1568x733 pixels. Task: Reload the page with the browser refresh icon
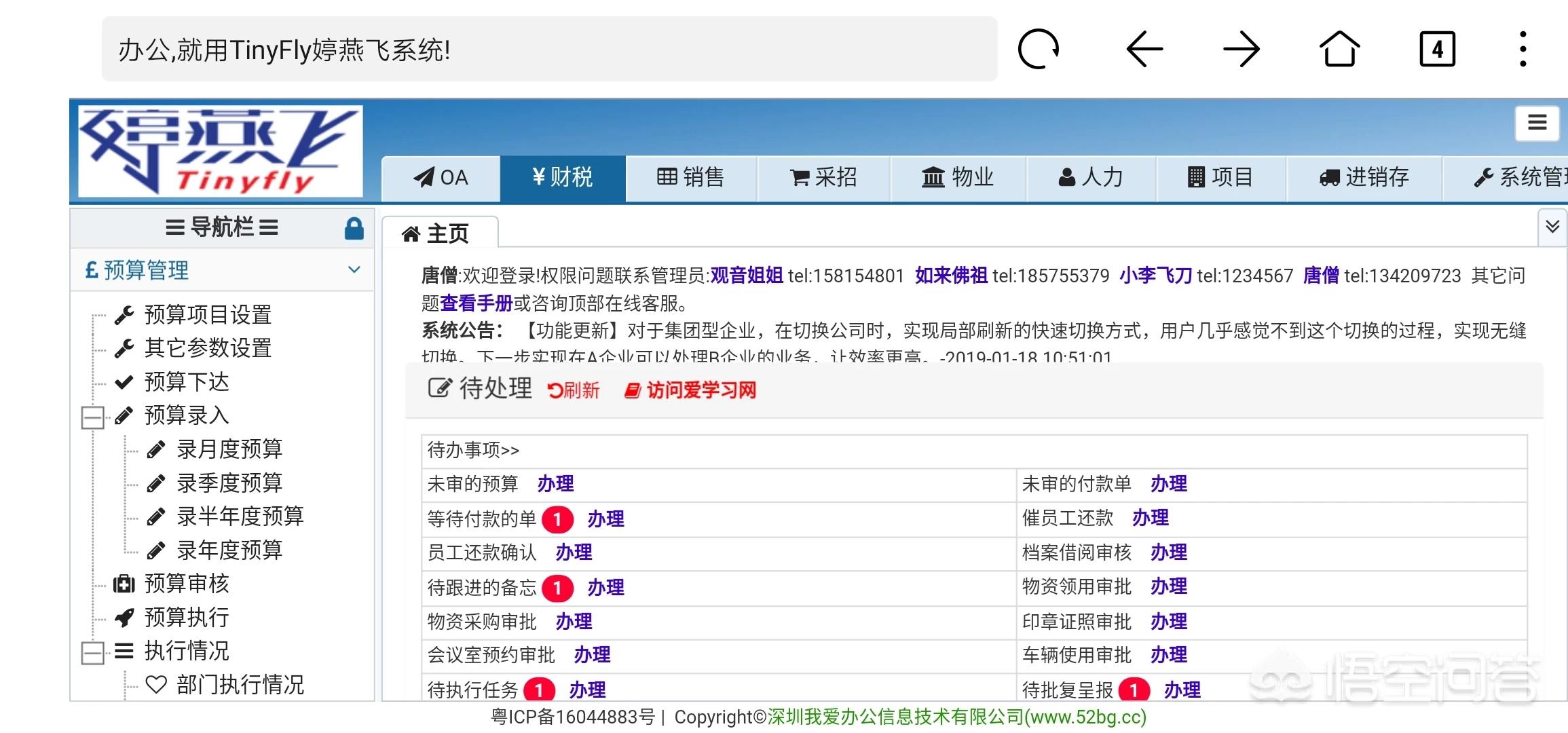tap(1039, 49)
